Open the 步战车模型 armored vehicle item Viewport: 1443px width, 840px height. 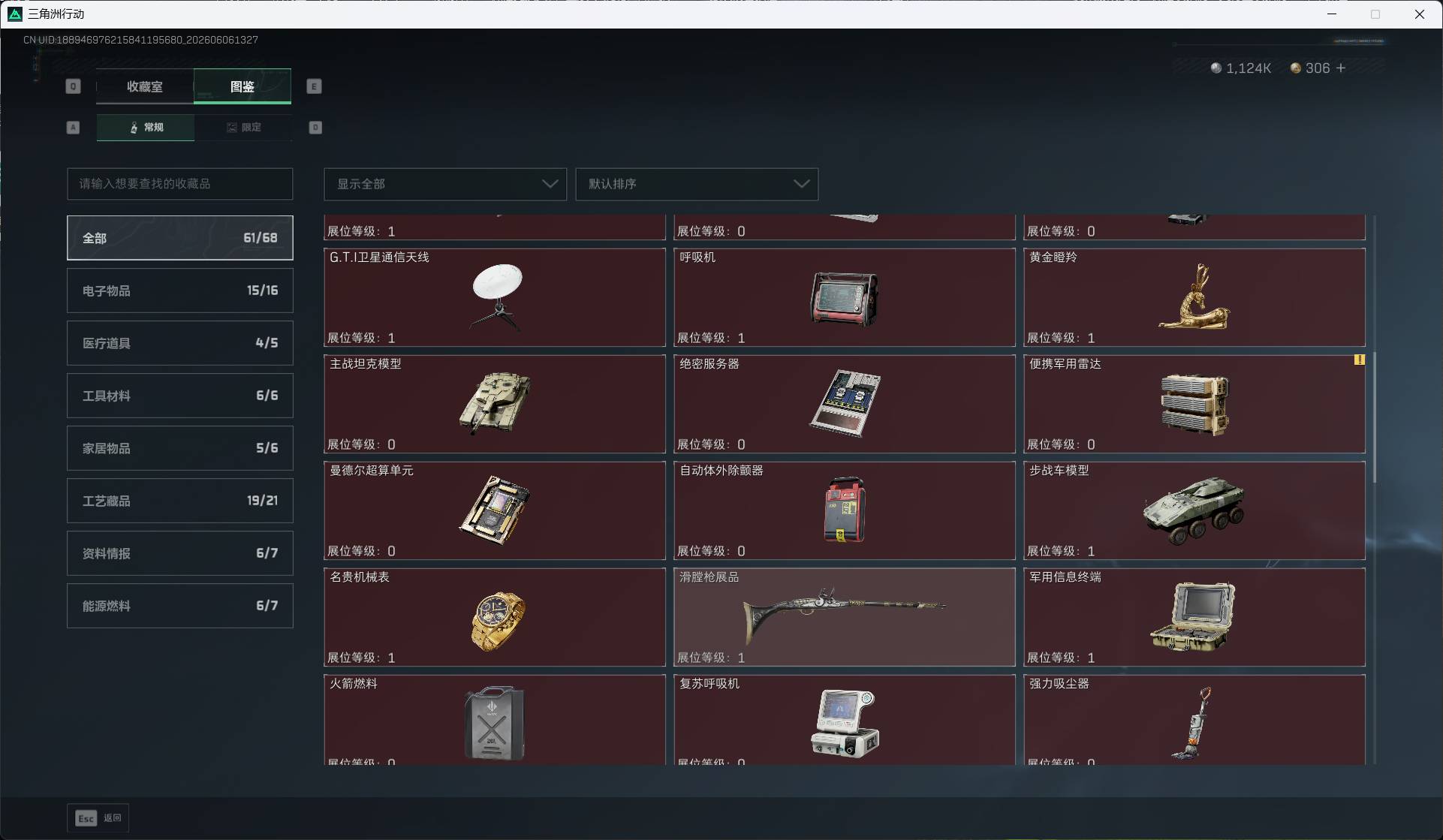click(x=1194, y=510)
